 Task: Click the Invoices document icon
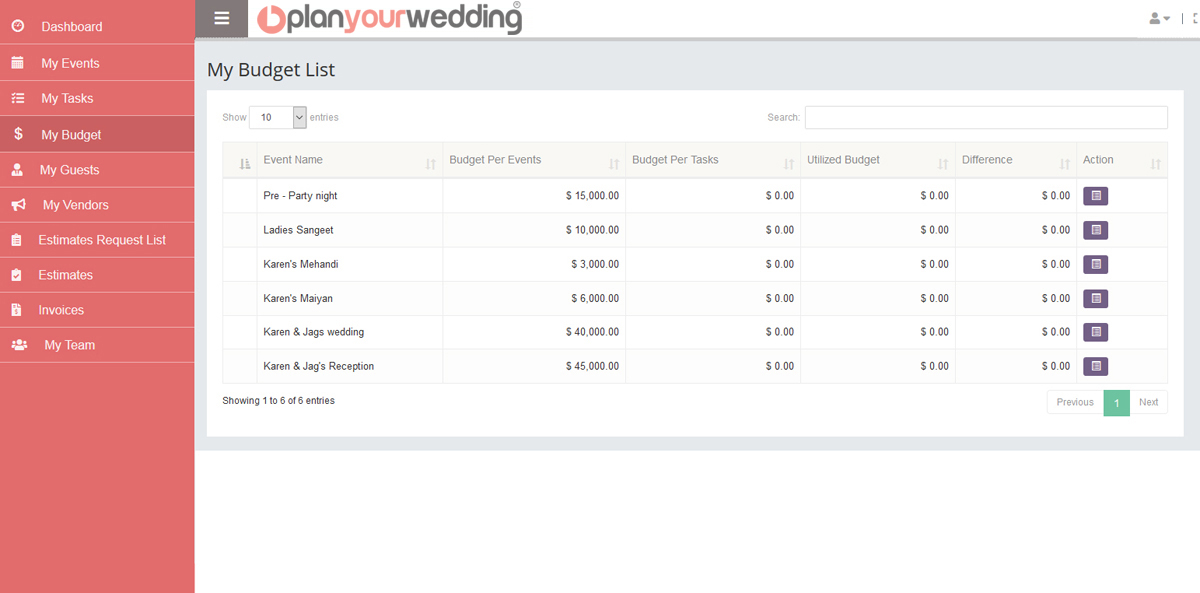click(x=17, y=310)
